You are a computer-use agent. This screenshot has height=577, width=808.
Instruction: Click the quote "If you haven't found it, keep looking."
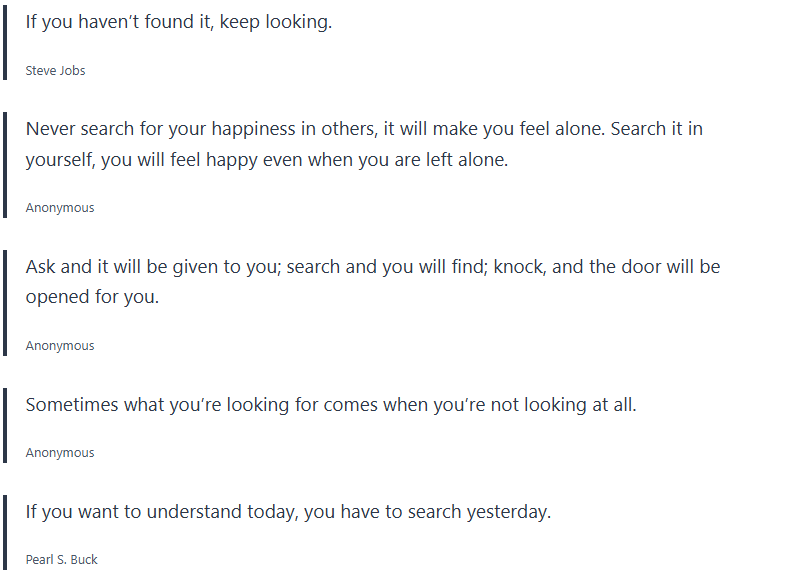[178, 22]
